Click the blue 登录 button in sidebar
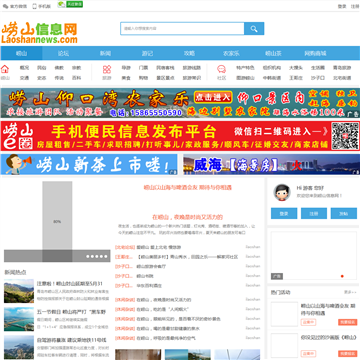This screenshot has height=360, width=360. (x=284, y=214)
